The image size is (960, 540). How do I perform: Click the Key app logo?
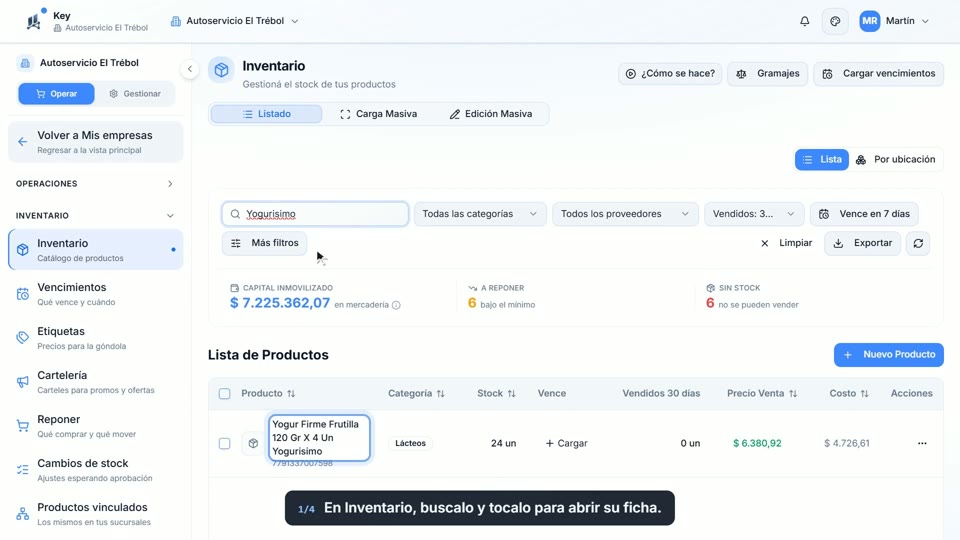click(x=34, y=21)
